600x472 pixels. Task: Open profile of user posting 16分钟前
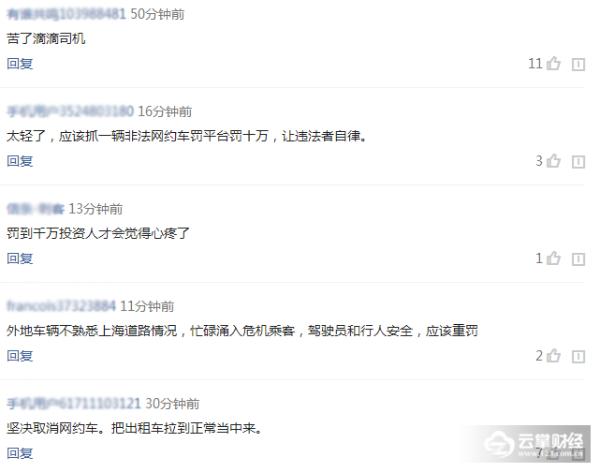point(70,111)
